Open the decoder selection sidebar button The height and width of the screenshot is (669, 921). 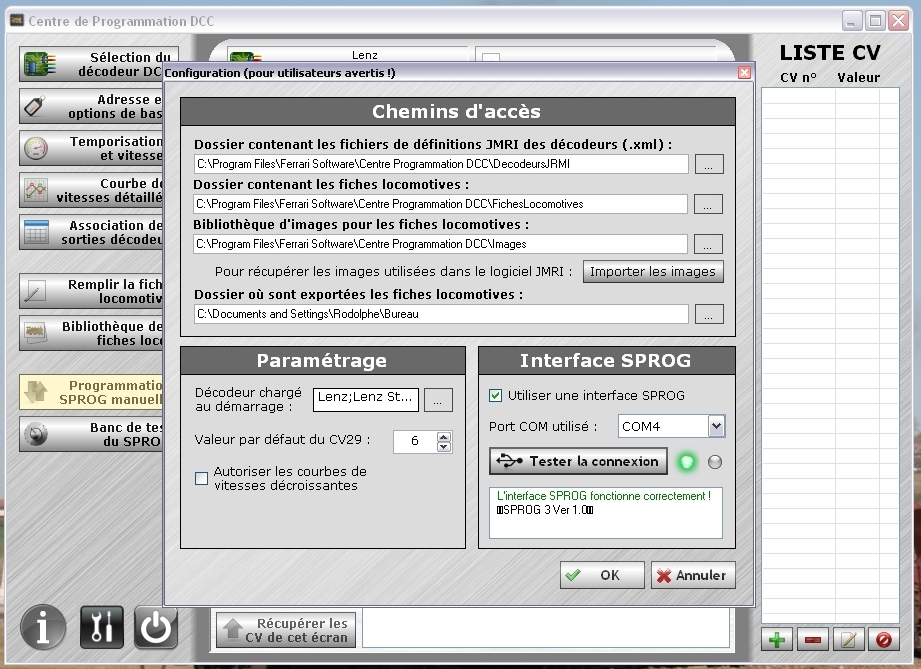pos(92,64)
